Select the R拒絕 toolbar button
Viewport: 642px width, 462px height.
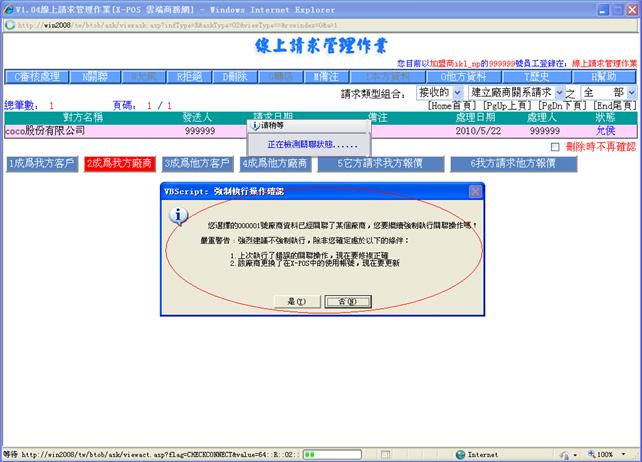pyautogui.click(x=188, y=76)
